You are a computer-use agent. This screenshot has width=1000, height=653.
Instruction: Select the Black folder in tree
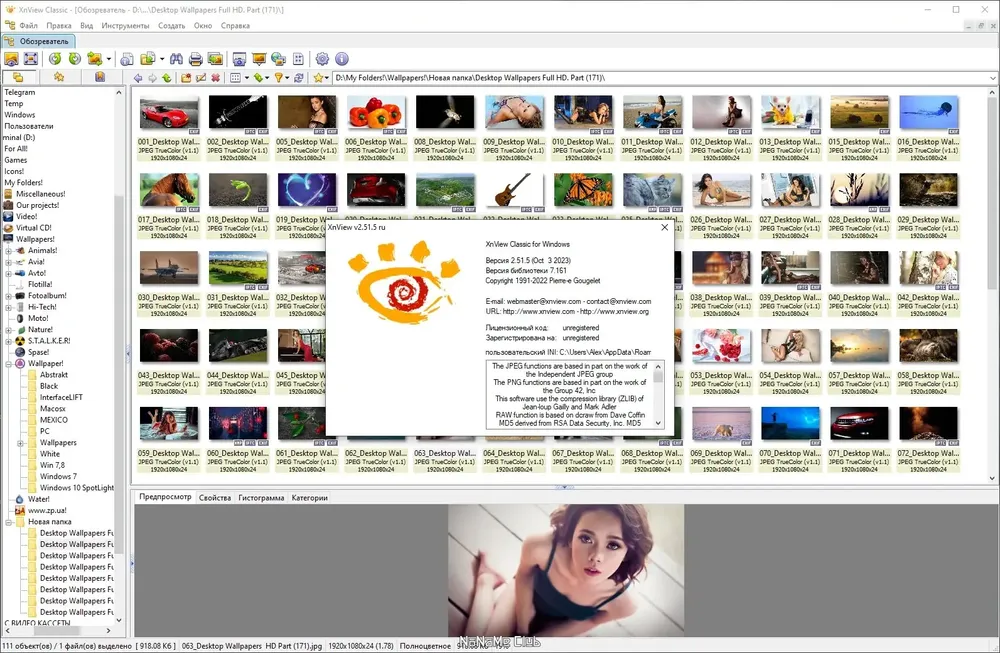tap(48, 386)
